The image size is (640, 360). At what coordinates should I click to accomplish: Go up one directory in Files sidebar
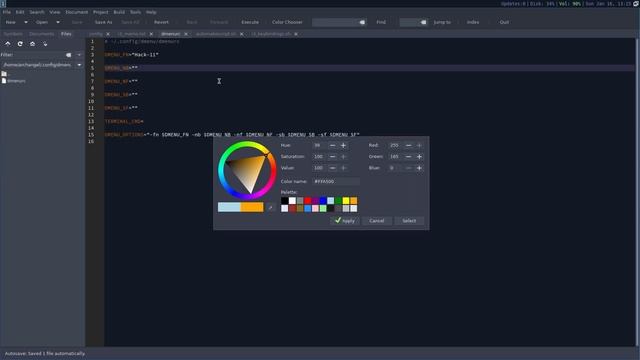[8, 44]
